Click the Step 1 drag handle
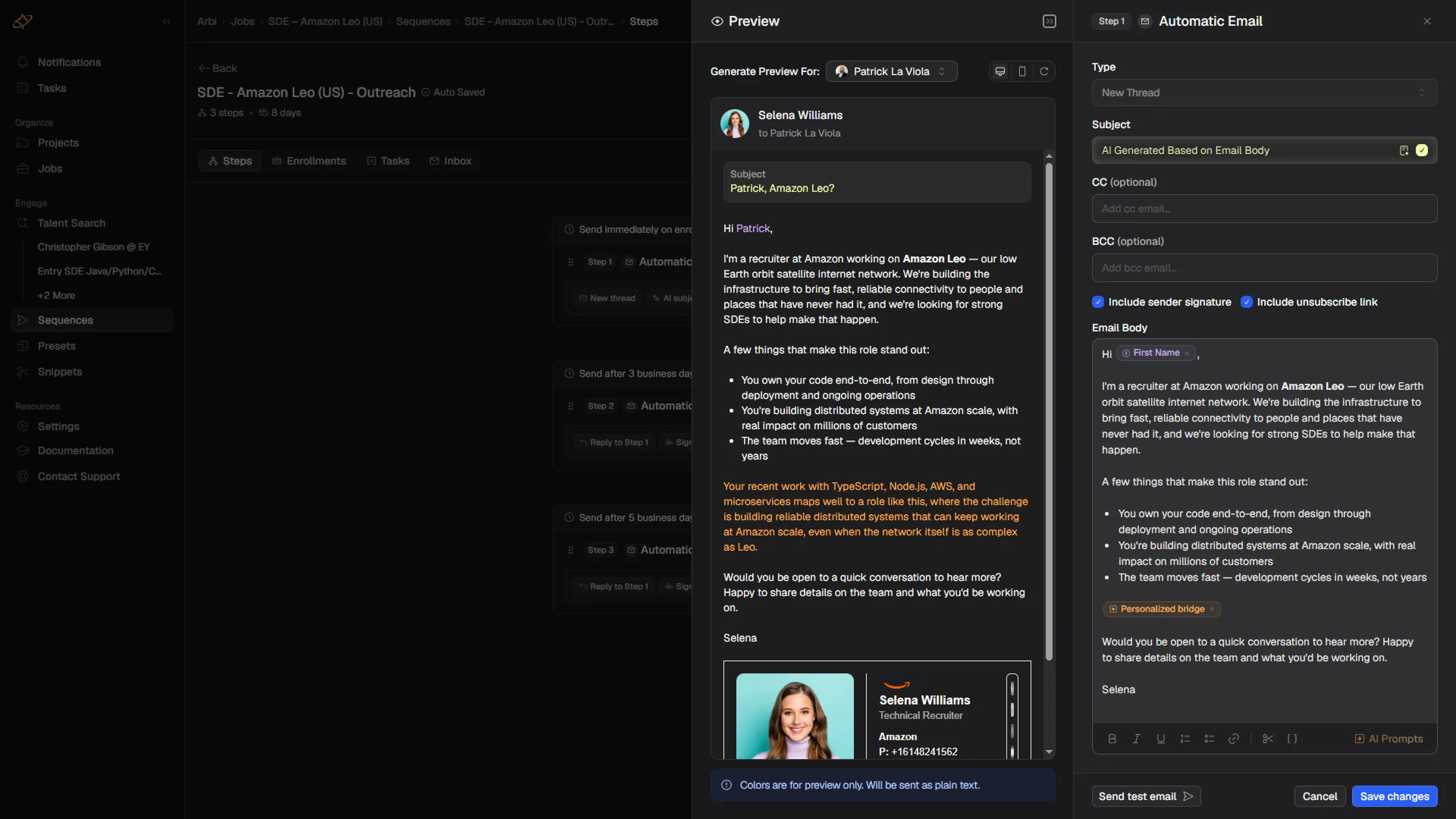Viewport: 1456px width, 819px height. click(570, 262)
